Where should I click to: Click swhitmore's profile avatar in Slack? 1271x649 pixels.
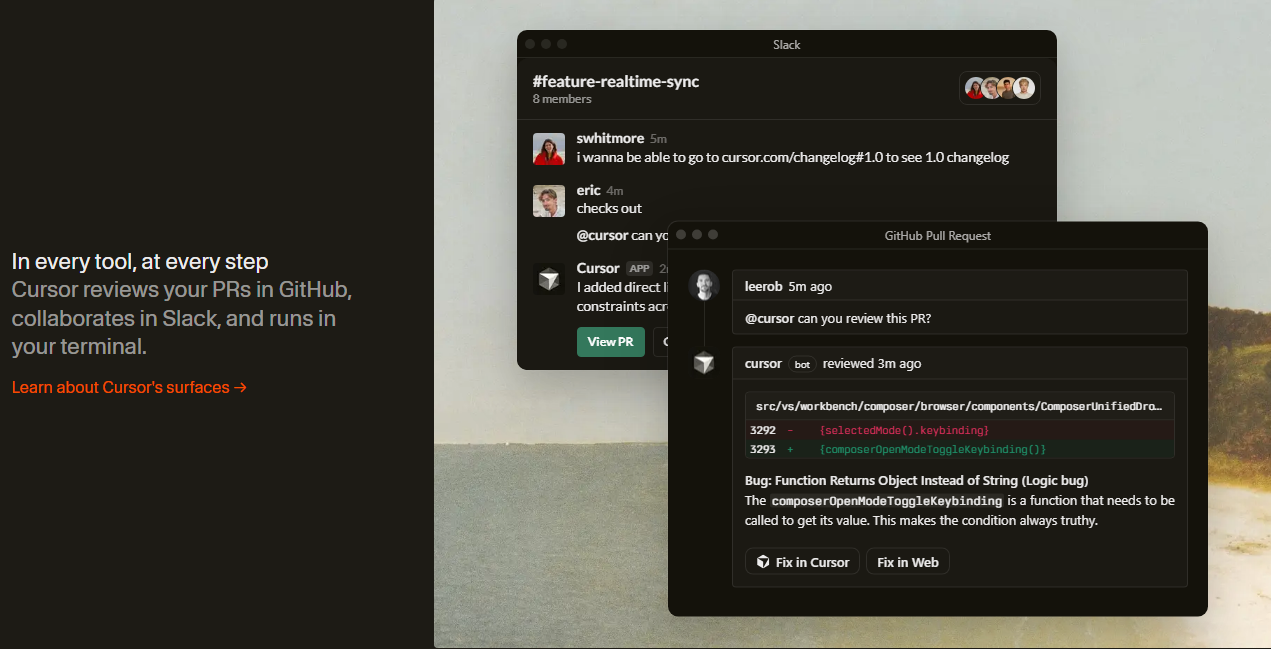pyautogui.click(x=549, y=149)
